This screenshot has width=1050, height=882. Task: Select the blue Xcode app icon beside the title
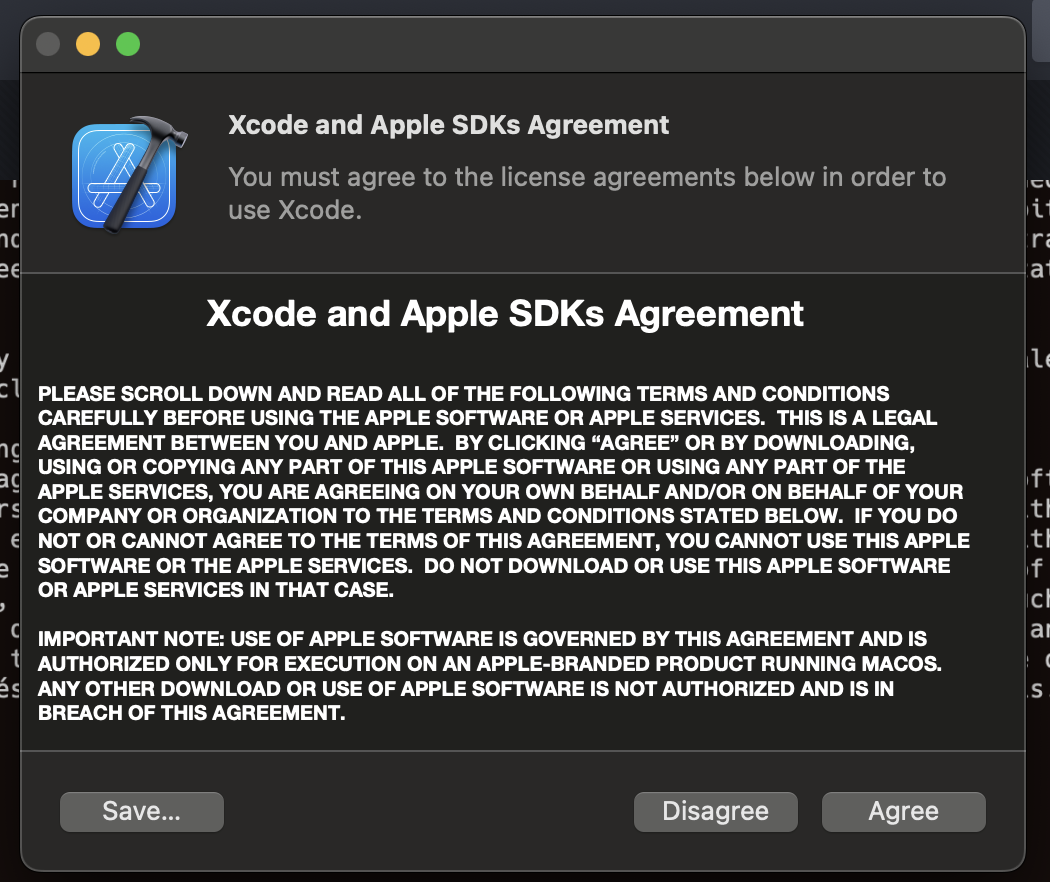tap(124, 175)
